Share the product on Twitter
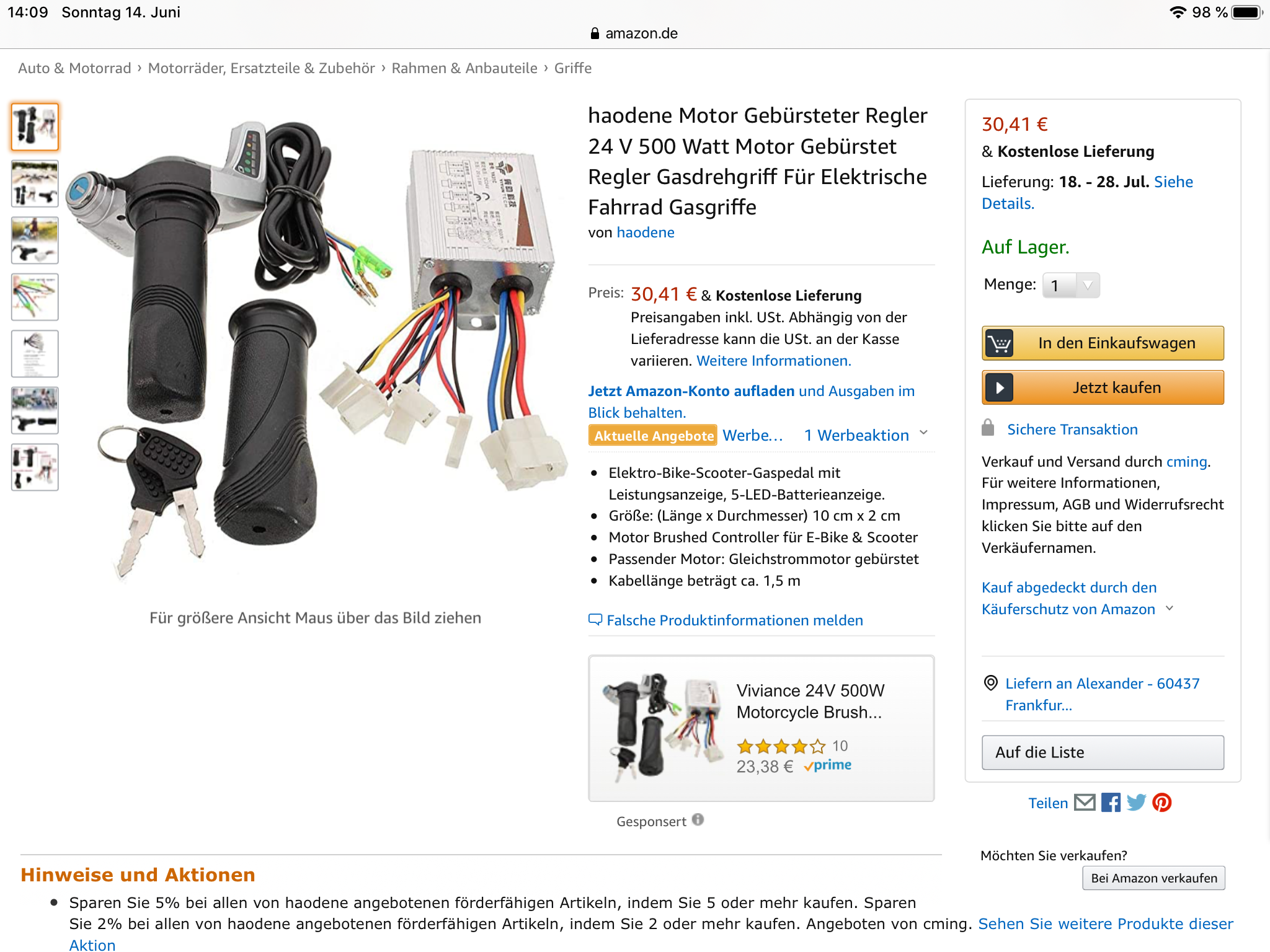This screenshot has width=1270, height=952. [x=1136, y=803]
